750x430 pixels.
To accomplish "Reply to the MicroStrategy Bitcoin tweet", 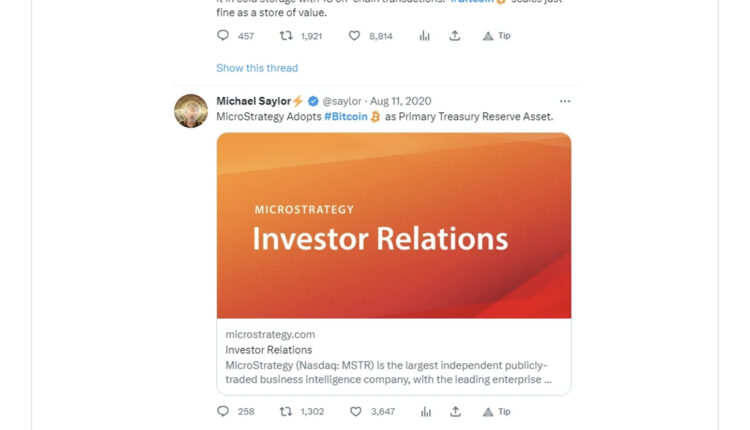I will [x=223, y=411].
